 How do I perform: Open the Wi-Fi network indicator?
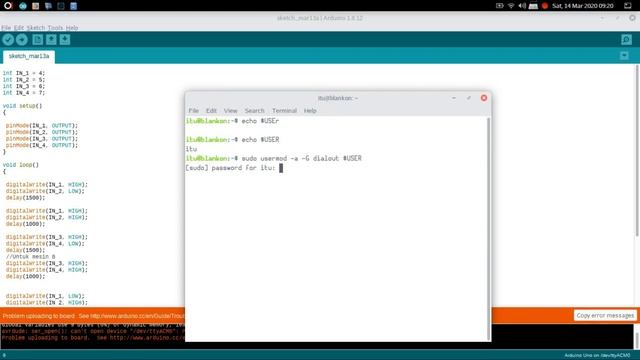(511, 6)
